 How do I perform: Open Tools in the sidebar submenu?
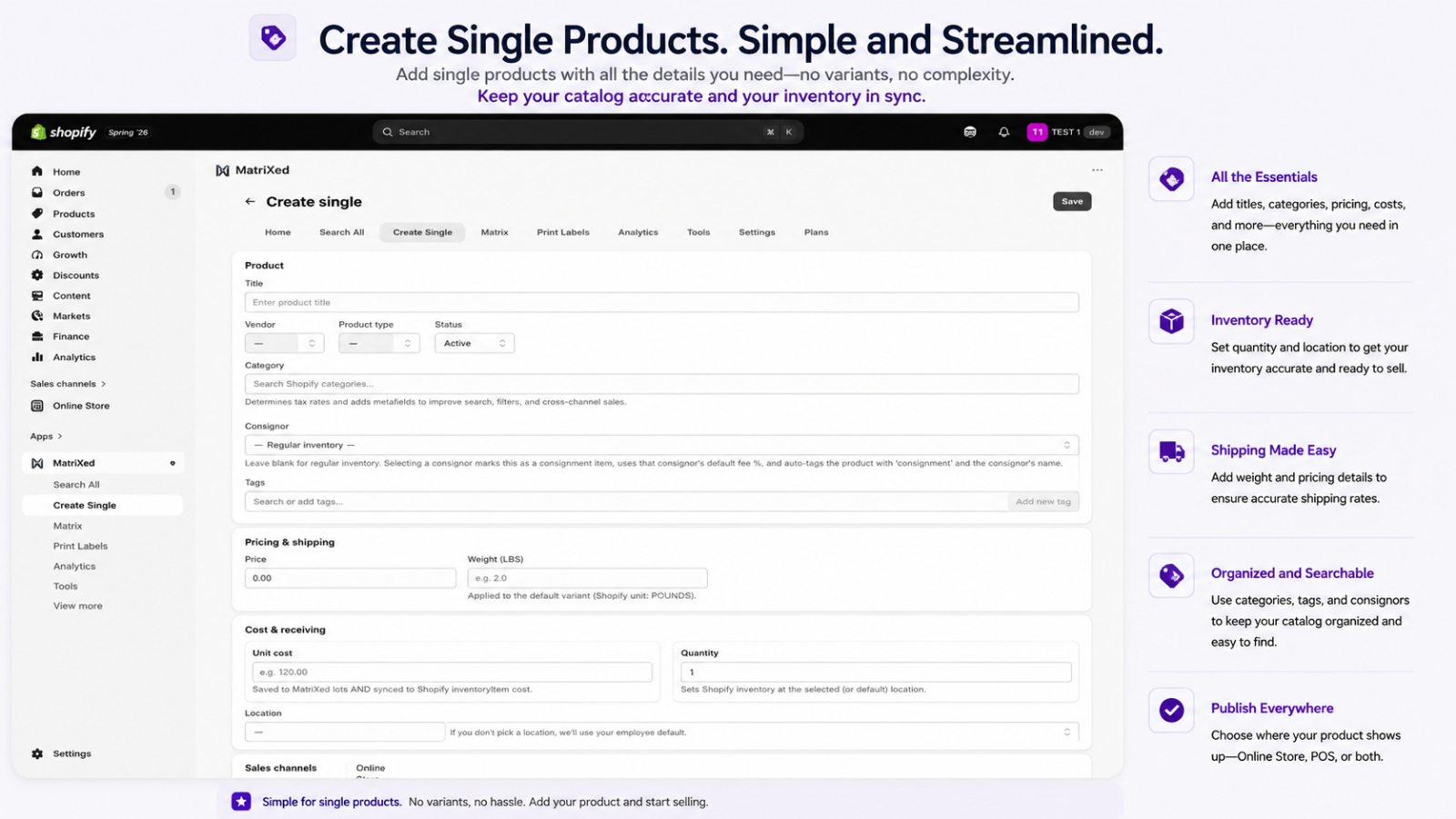coord(66,586)
